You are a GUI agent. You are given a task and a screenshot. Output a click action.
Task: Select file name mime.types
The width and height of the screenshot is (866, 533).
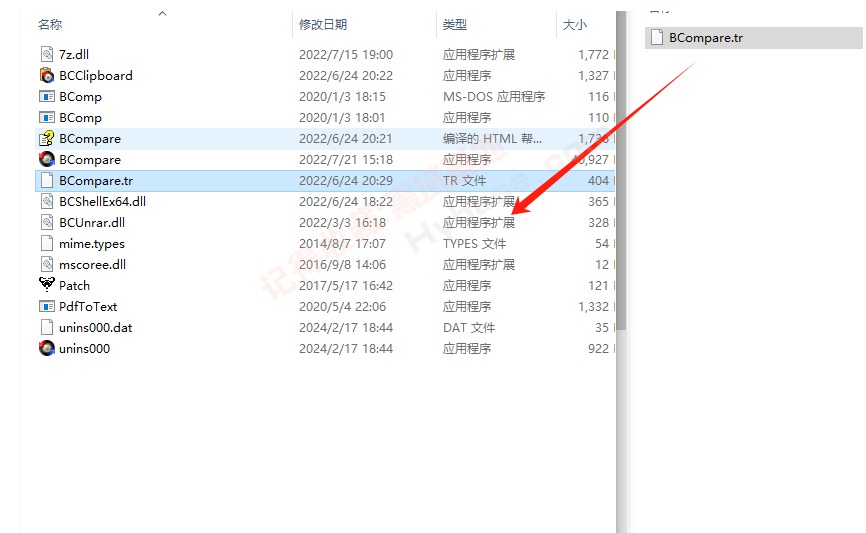[92, 244]
